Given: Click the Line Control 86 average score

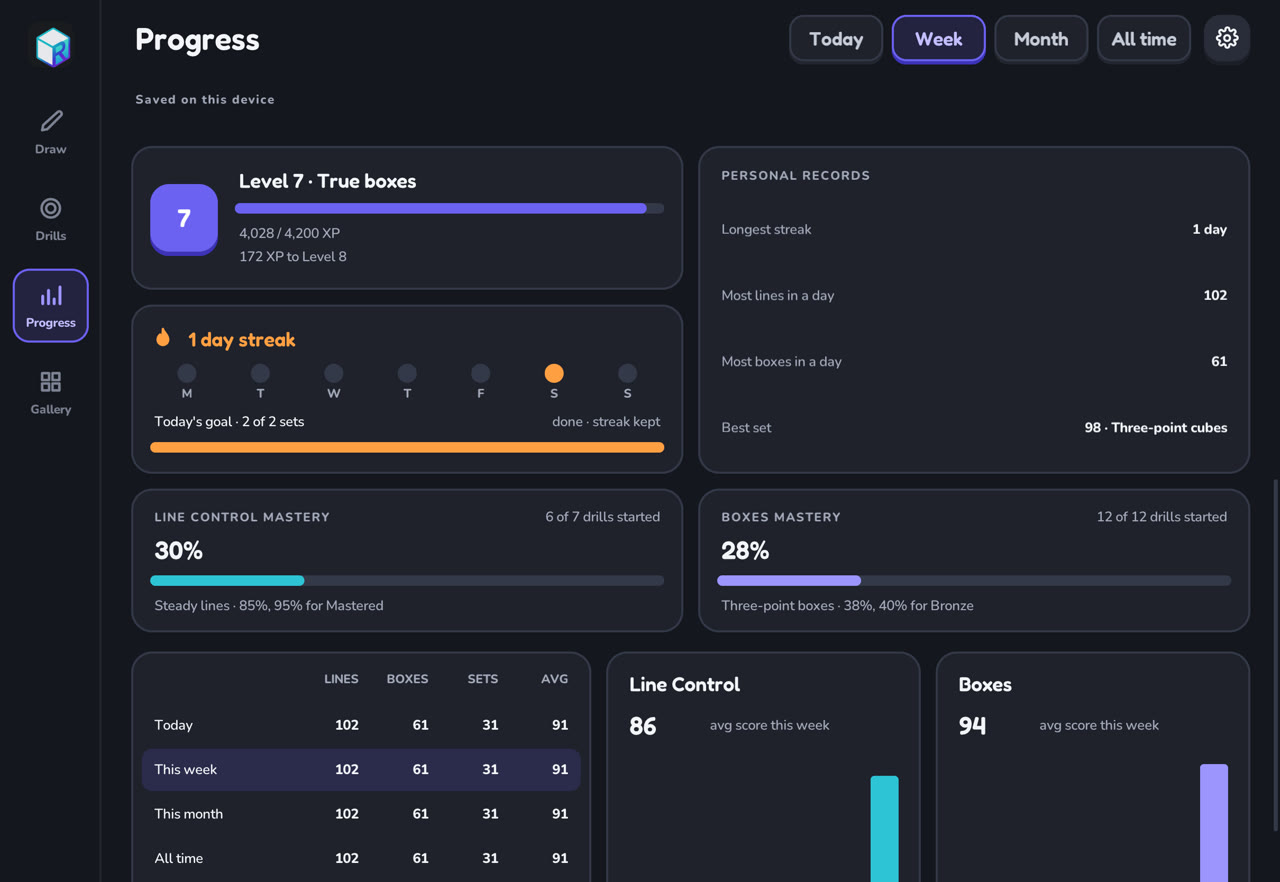Looking at the screenshot, I should pyautogui.click(x=643, y=725).
